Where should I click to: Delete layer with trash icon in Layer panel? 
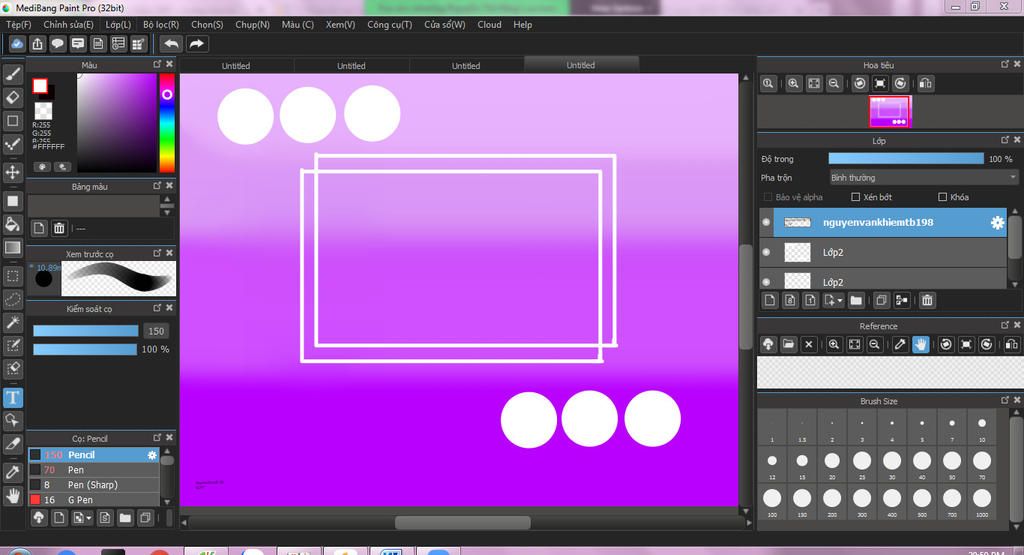pos(927,300)
